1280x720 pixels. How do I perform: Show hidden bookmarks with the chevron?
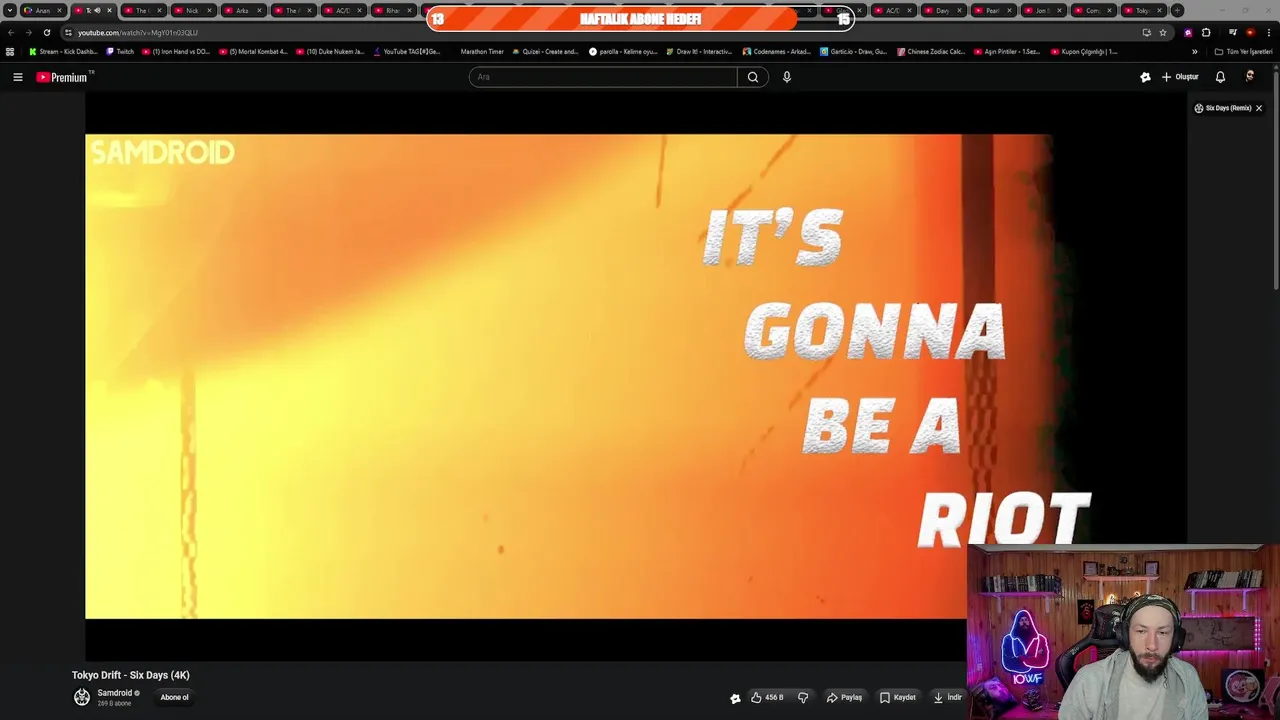click(1194, 52)
